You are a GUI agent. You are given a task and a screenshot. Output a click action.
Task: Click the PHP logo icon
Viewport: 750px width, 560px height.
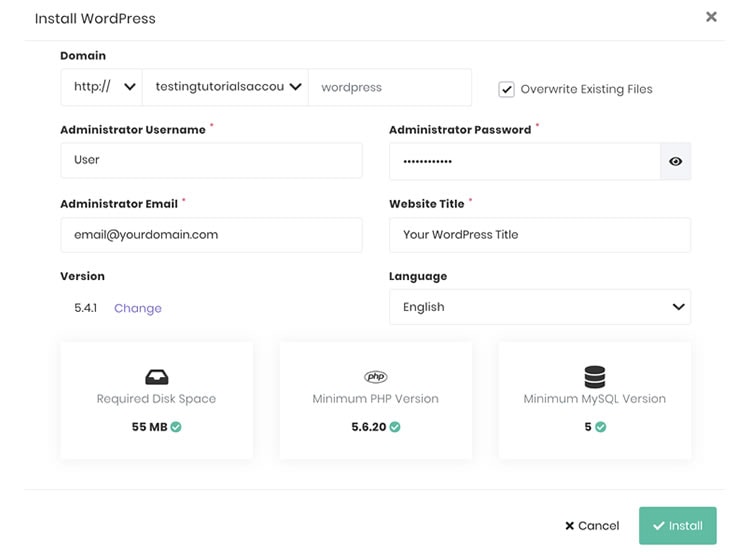(375, 376)
